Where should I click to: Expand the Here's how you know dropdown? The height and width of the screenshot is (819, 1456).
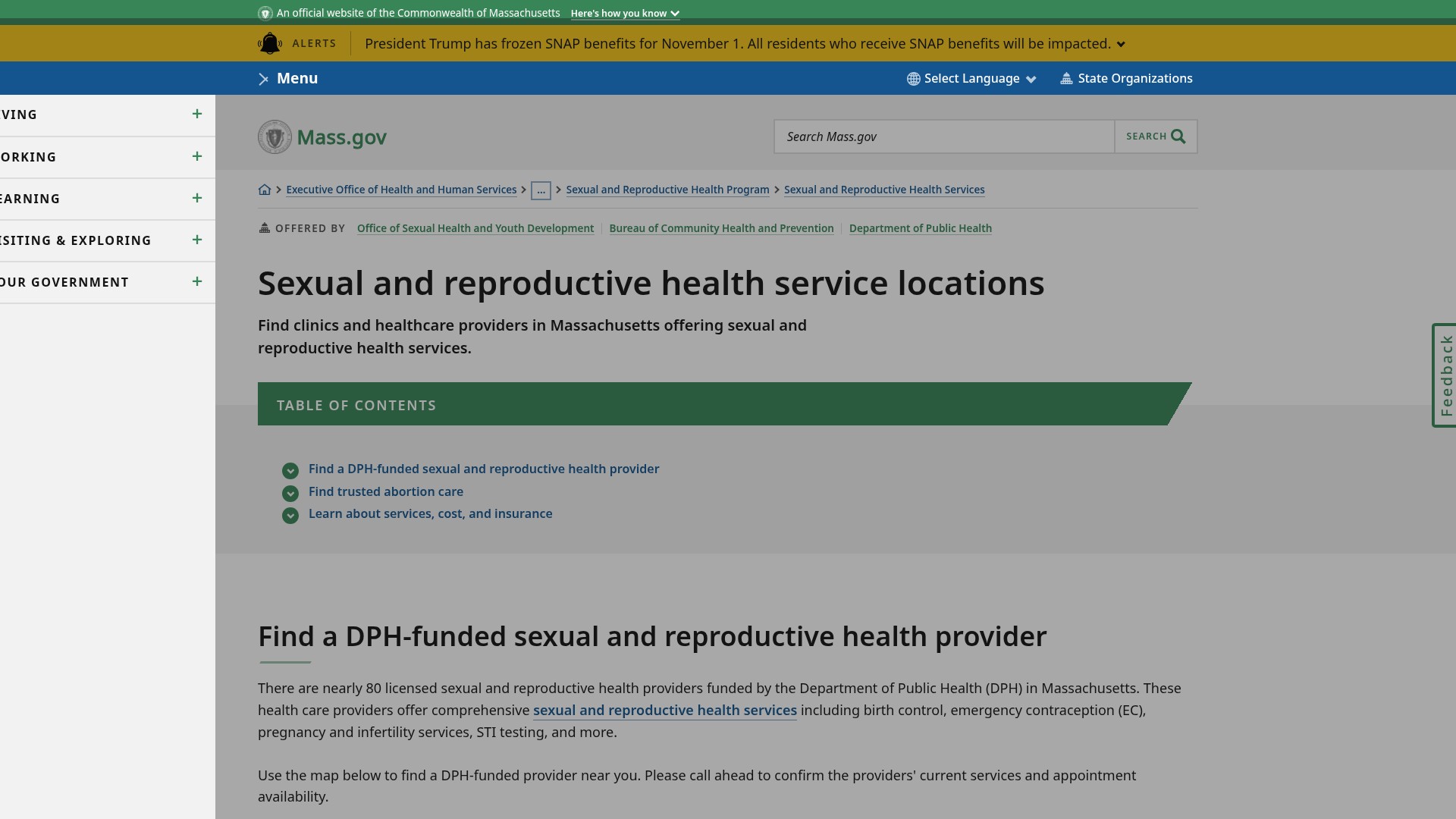pyautogui.click(x=625, y=14)
